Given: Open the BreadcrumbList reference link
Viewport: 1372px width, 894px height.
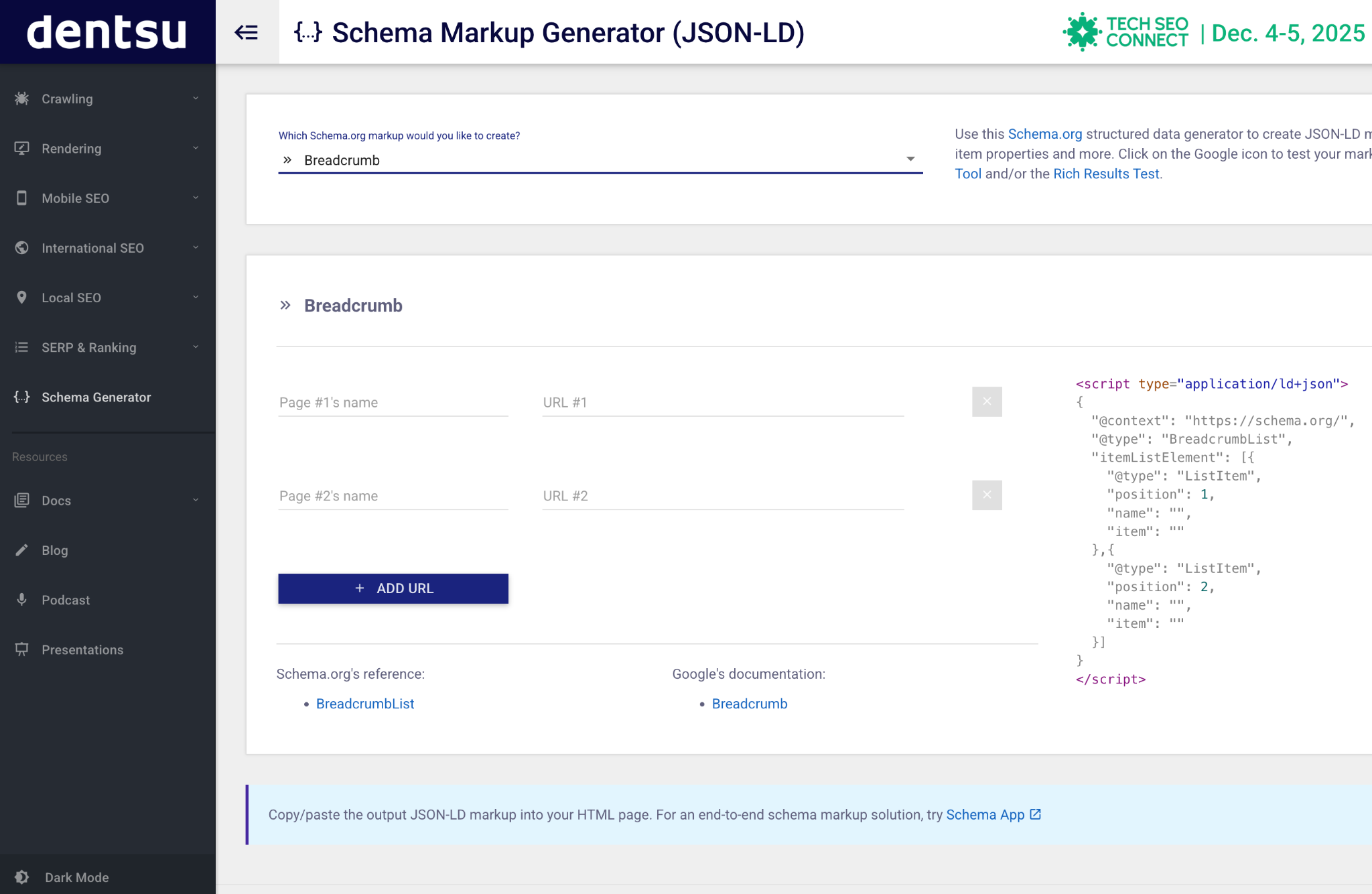Looking at the screenshot, I should (x=365, y=703).
